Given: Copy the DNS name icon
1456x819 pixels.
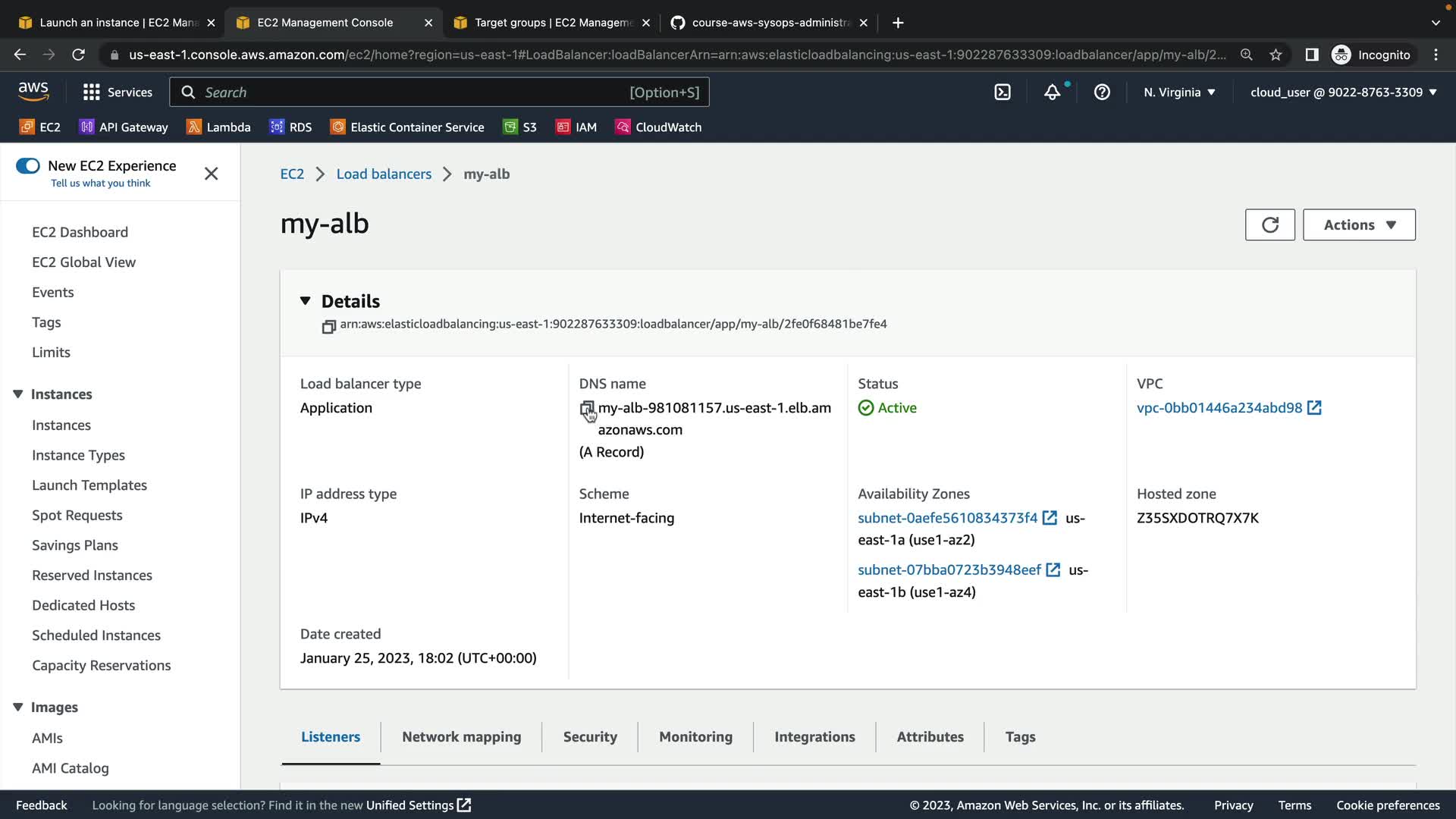Looking at the screenshot, I should coord(587,409).
